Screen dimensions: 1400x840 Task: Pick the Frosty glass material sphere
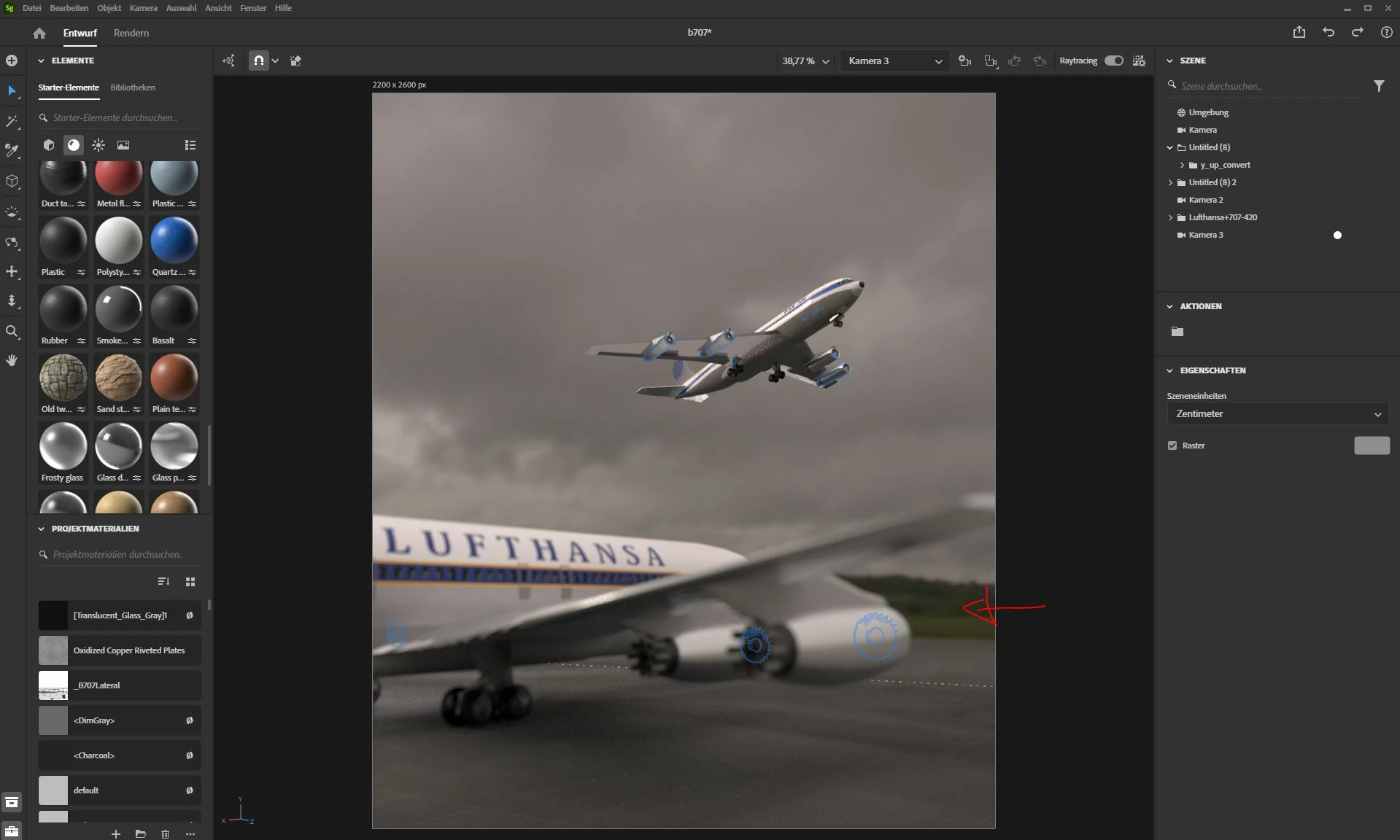point(63,446)
